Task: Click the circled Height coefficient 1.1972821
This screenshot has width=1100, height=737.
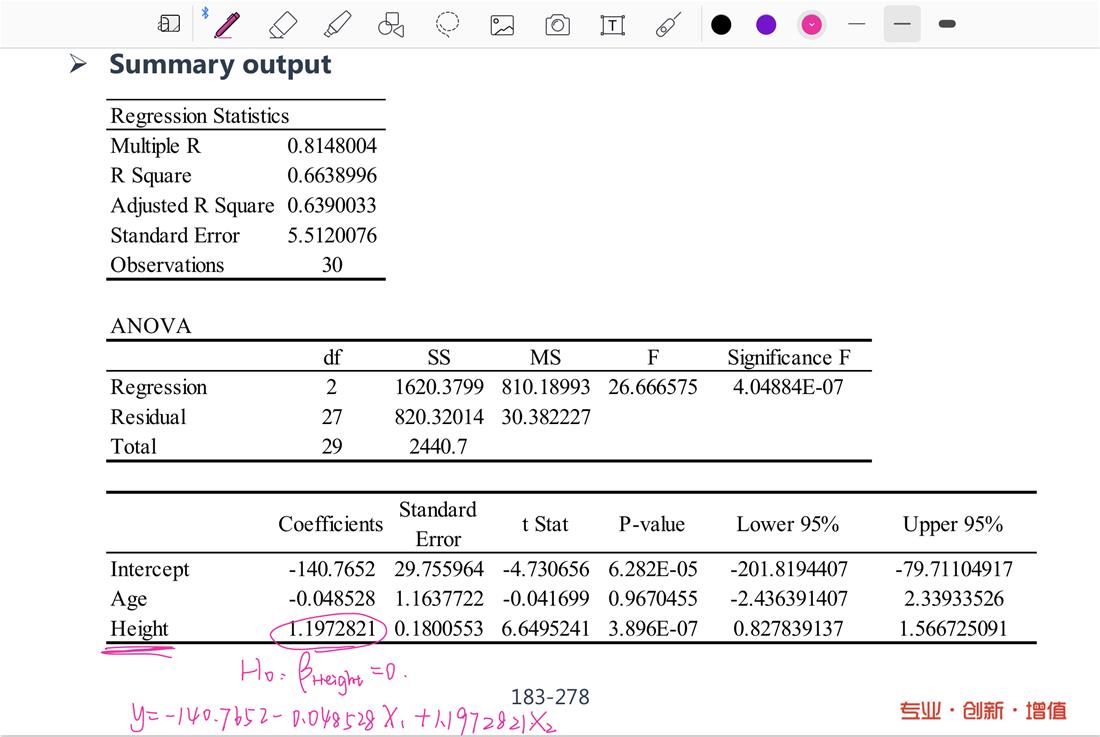Action: [329, 629]
